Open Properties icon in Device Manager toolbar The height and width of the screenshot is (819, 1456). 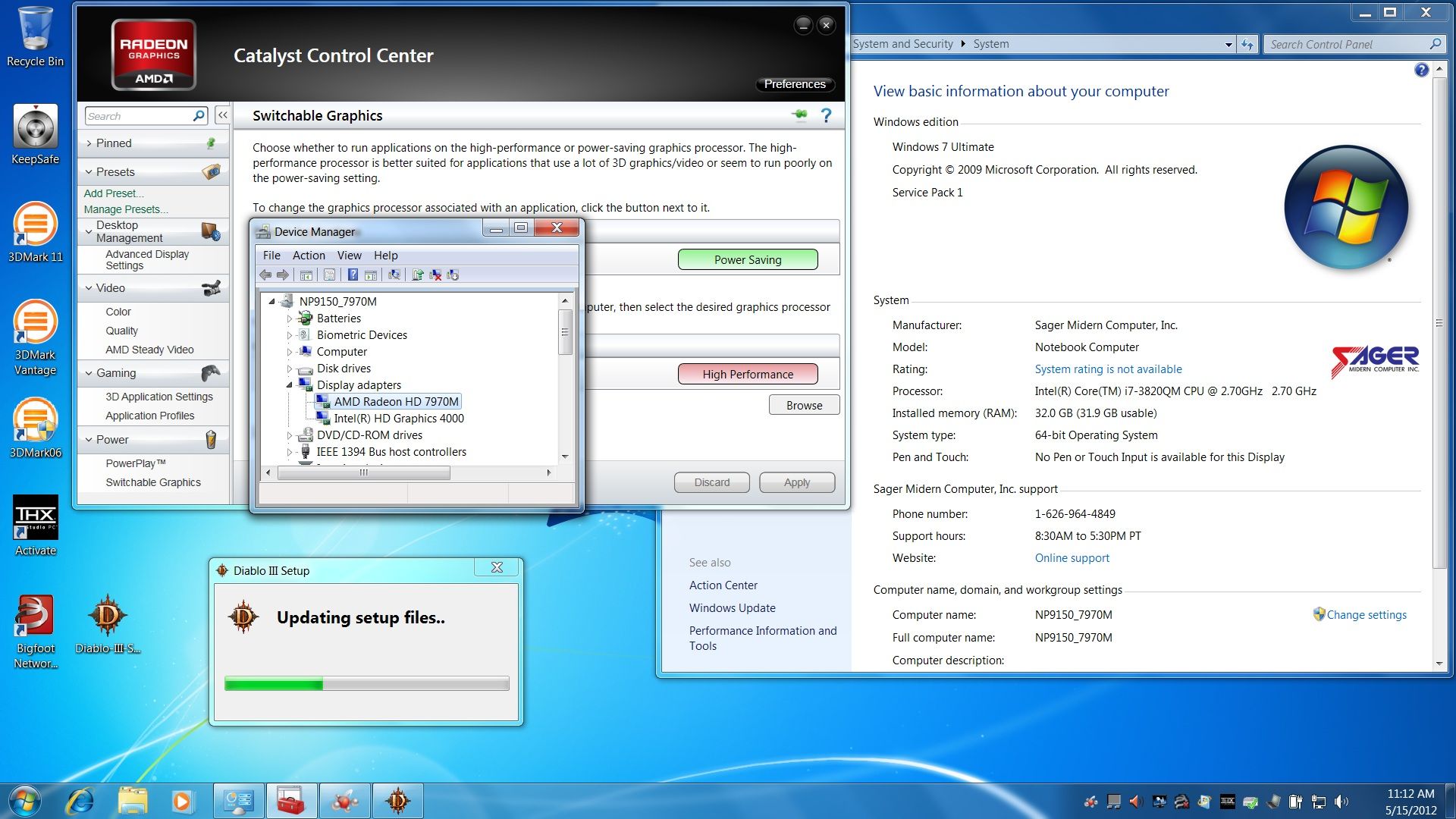click(x=329, y=275)
